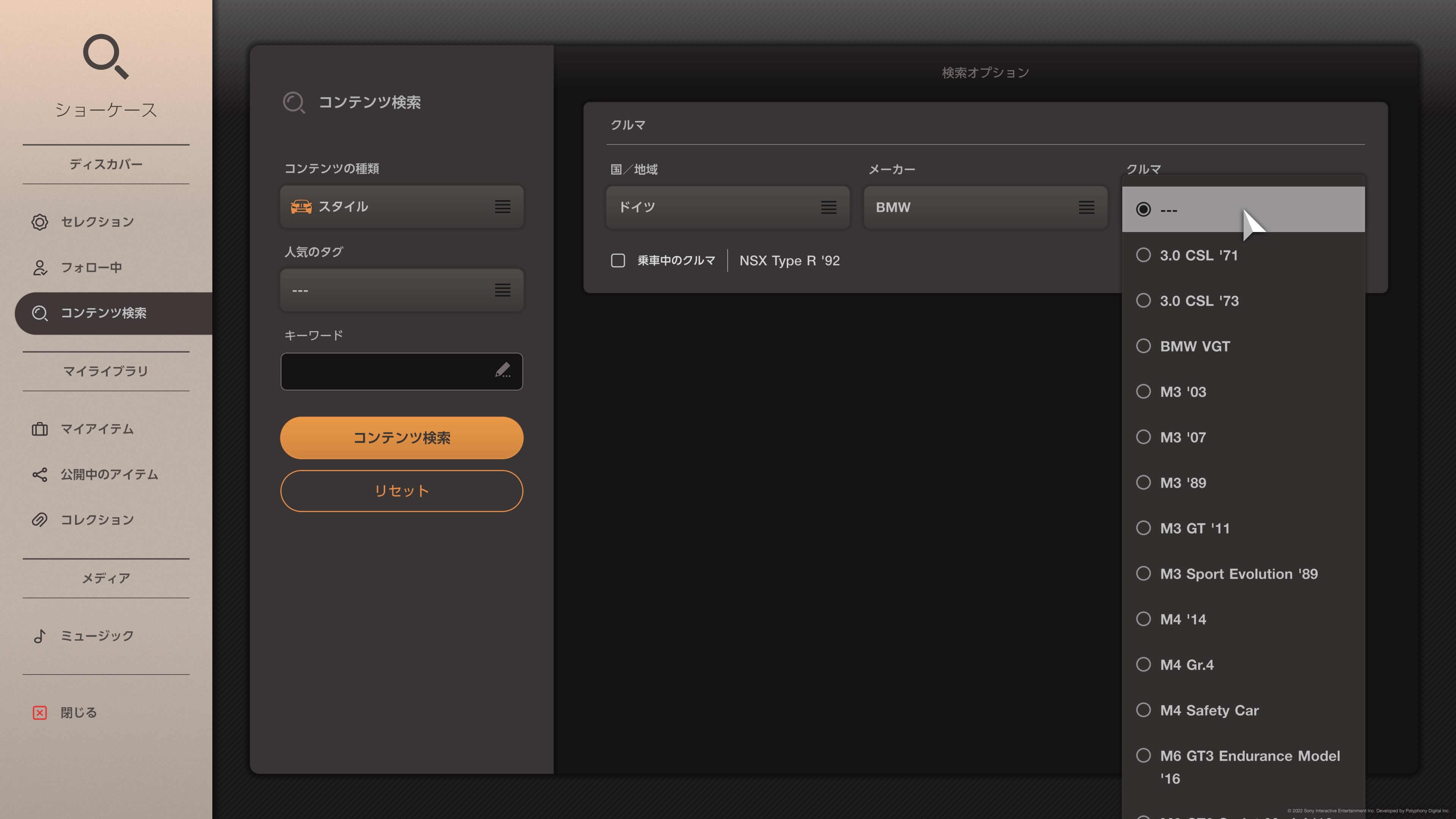
Task: Open the 人気のタグ dropdown
Action: click(x=401, y=290)
